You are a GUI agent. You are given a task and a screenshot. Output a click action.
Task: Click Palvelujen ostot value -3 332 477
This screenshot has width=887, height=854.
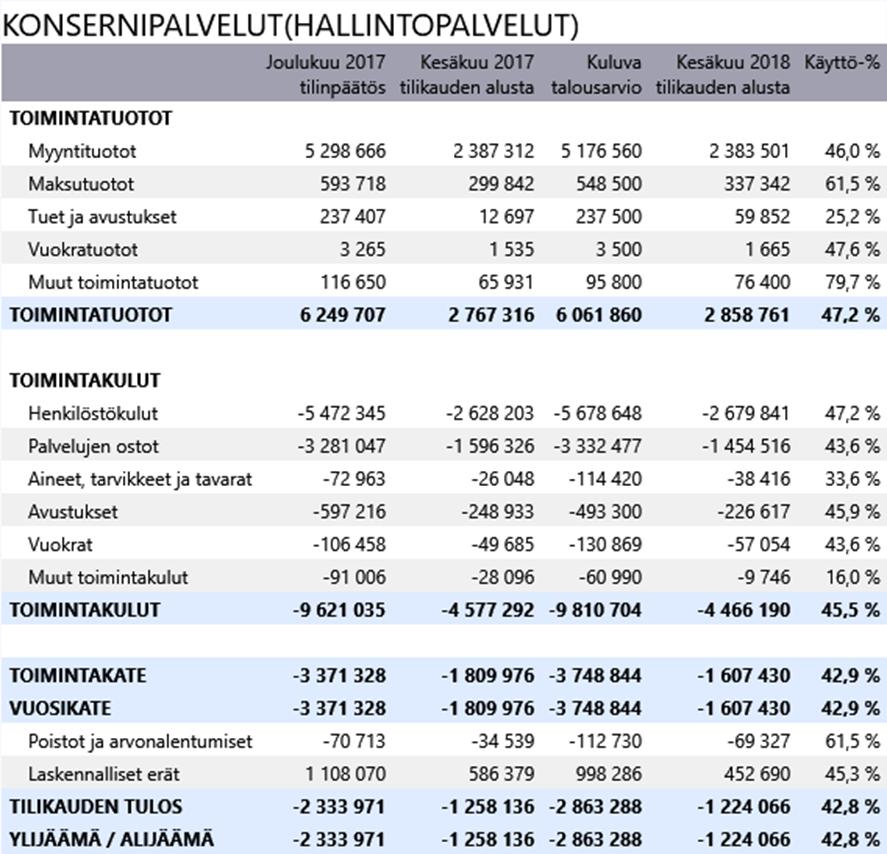[x=597, y=446]
